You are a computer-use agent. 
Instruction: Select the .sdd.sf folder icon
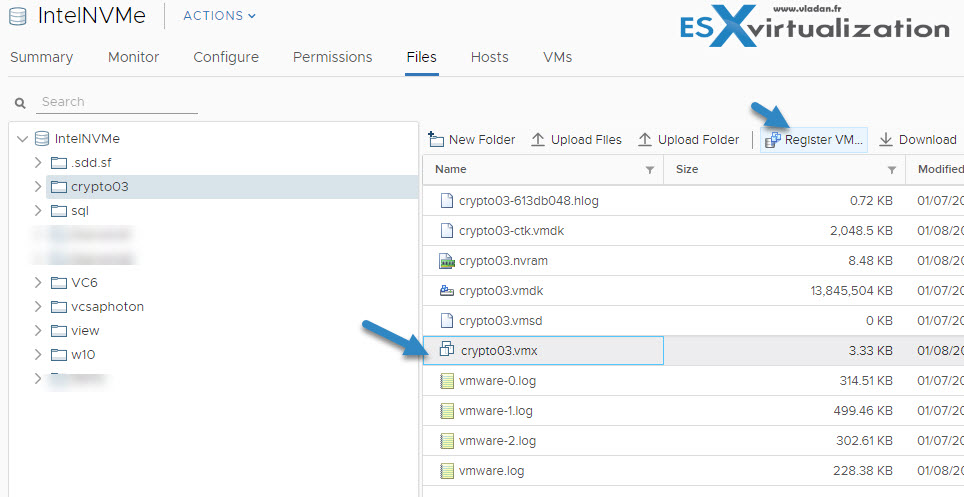point(58,163)
